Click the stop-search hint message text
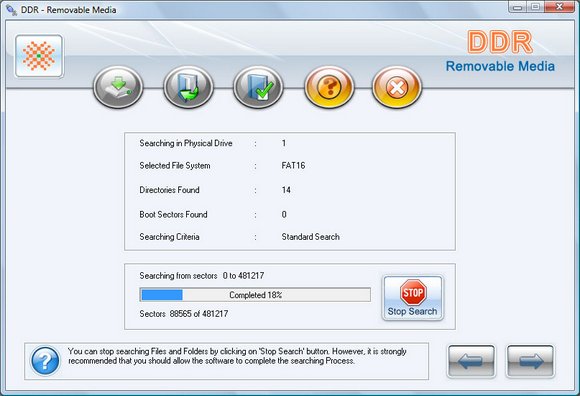This screenshot has width=580, height=396. (x=237, y=356)
